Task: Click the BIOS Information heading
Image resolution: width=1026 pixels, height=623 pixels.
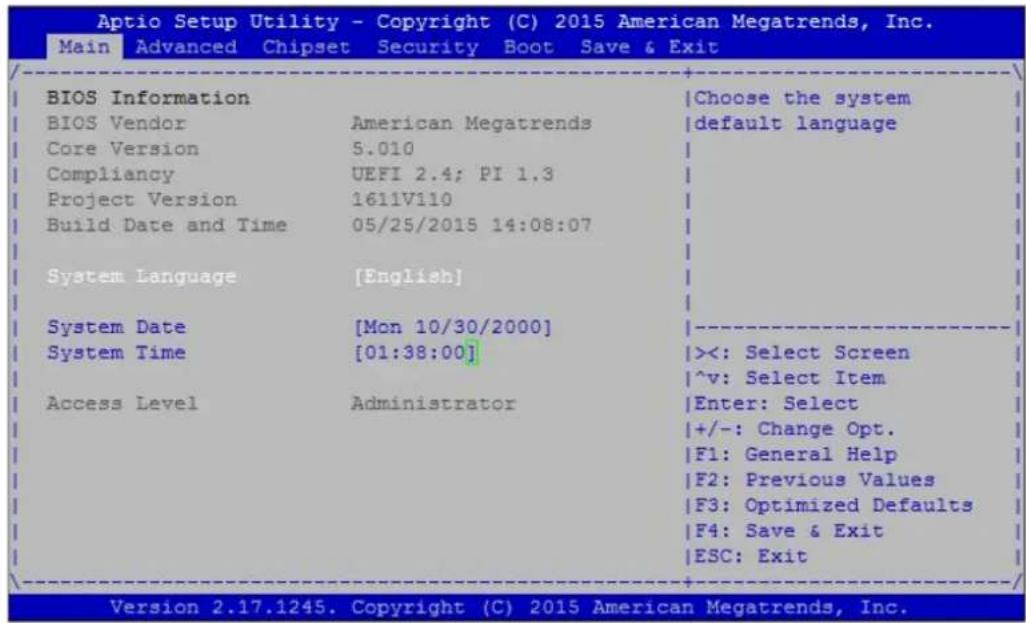Action: click(x=148, y=98)
